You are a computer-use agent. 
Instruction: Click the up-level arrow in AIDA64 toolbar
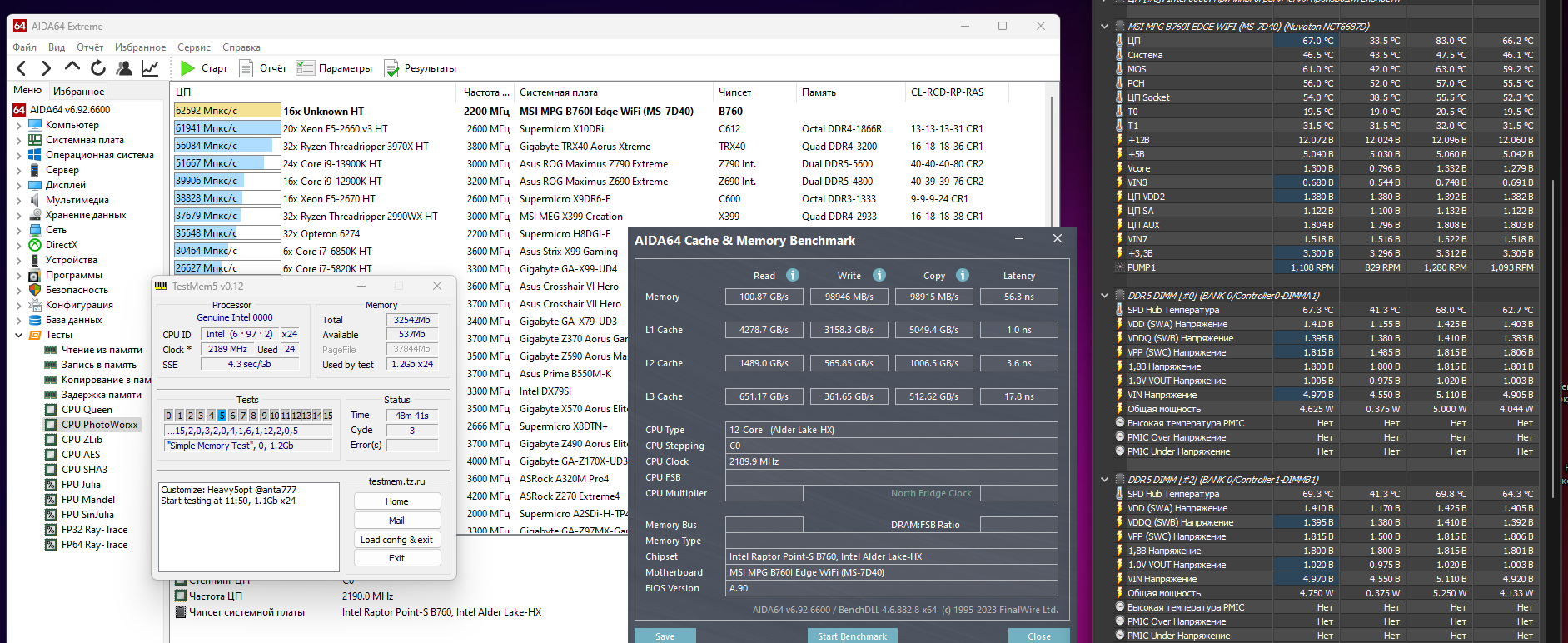pos(72,67)
